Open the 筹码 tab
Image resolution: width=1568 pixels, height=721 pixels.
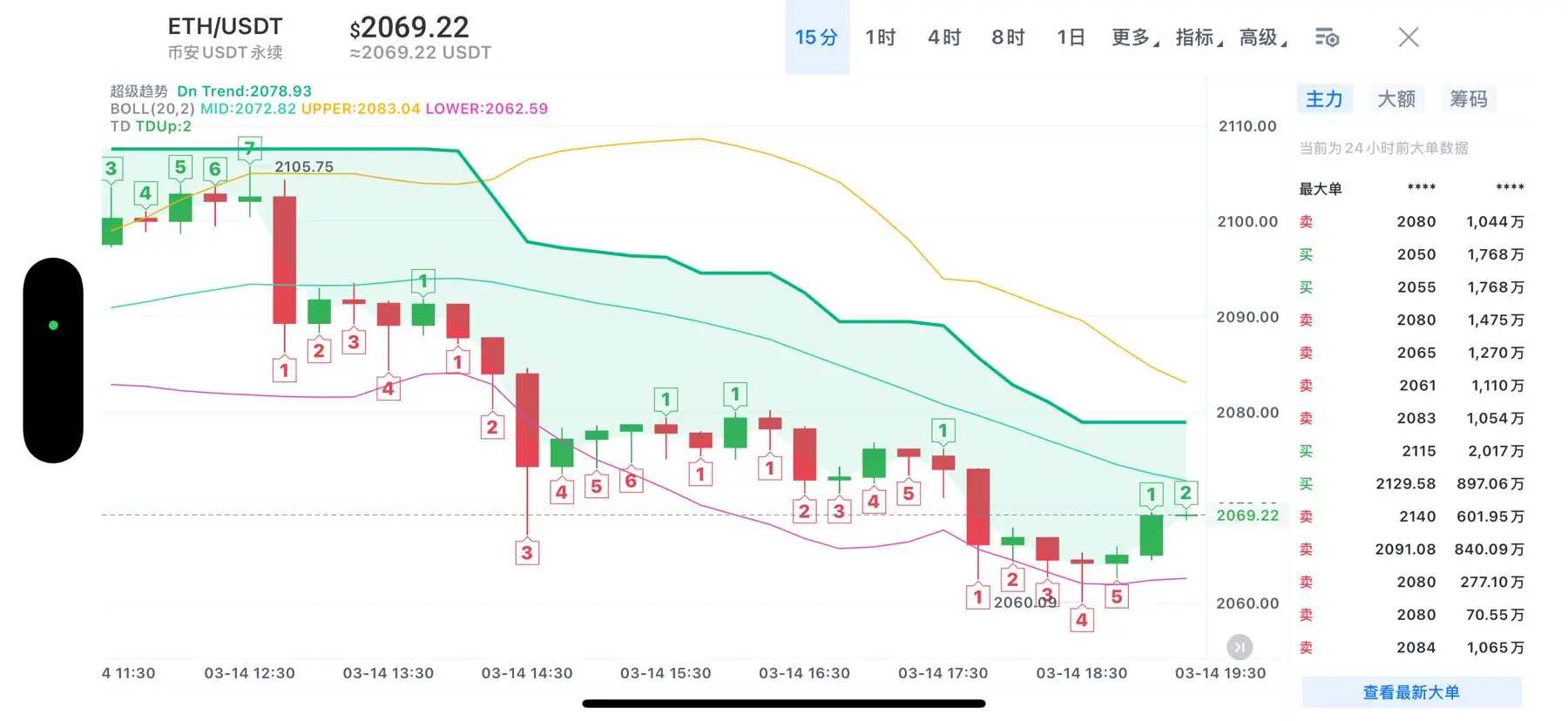click(x=1469, y=99)
